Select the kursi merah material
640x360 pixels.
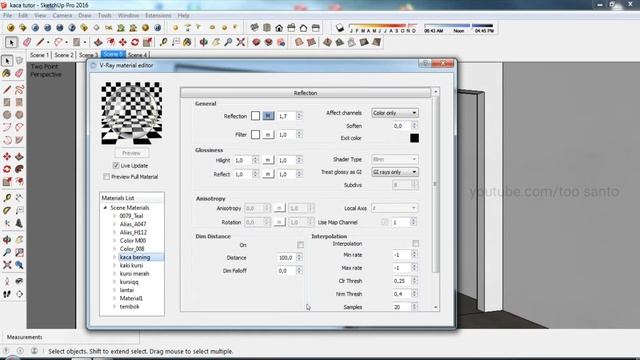point(134,273)
